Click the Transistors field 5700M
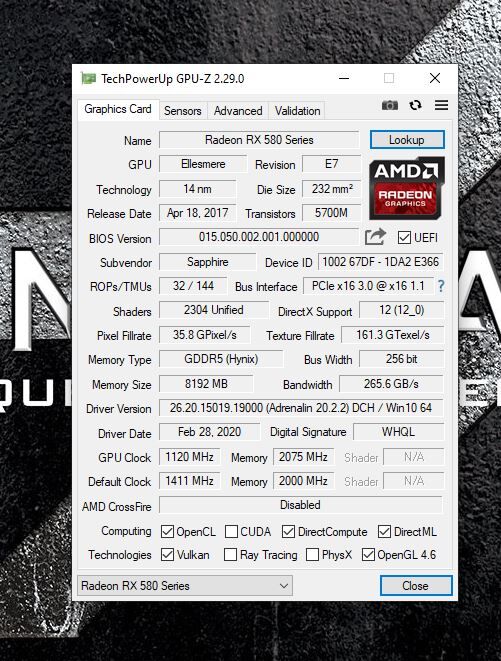This screenshot has height=661, width=501. [x=331, y=213]
